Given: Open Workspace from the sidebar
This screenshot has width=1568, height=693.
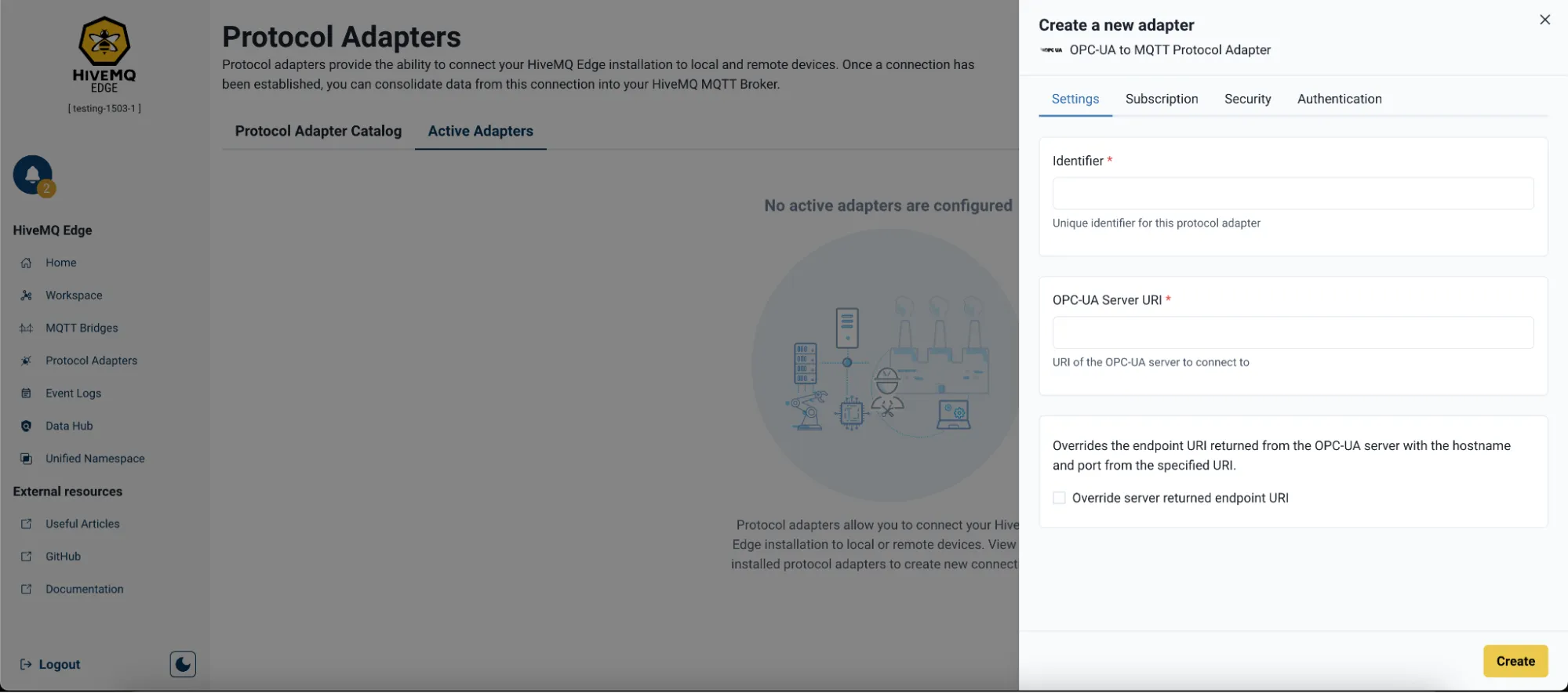Looking at the screenshot, I should (74, 296).
